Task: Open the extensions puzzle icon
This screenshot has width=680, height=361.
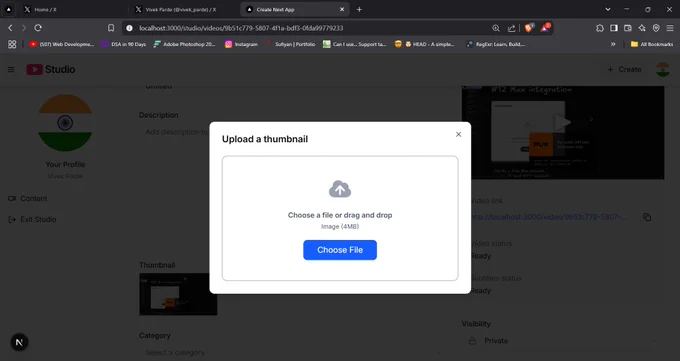Action: pyautogui.click(x=600, y=28)
